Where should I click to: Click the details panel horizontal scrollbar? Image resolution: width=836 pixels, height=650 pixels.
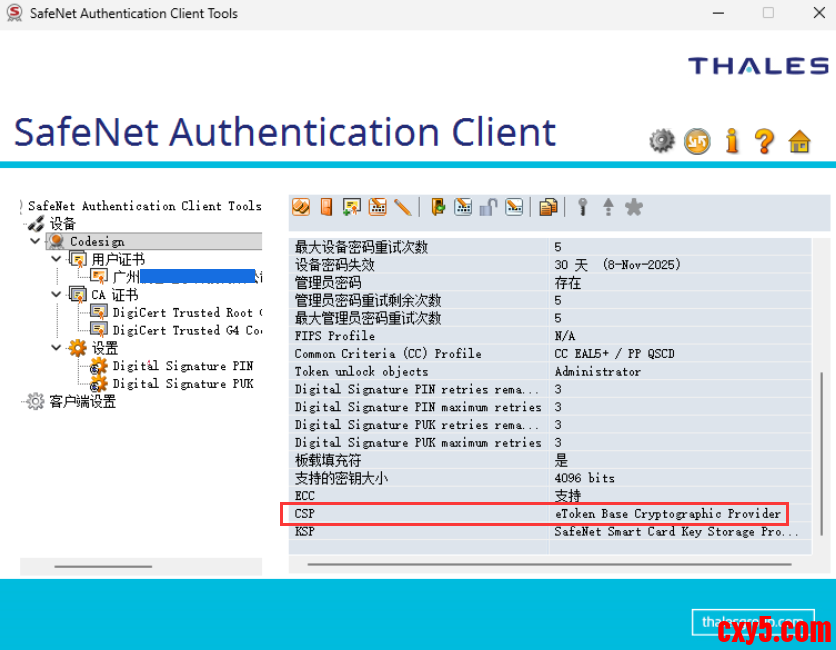(549, 564)
